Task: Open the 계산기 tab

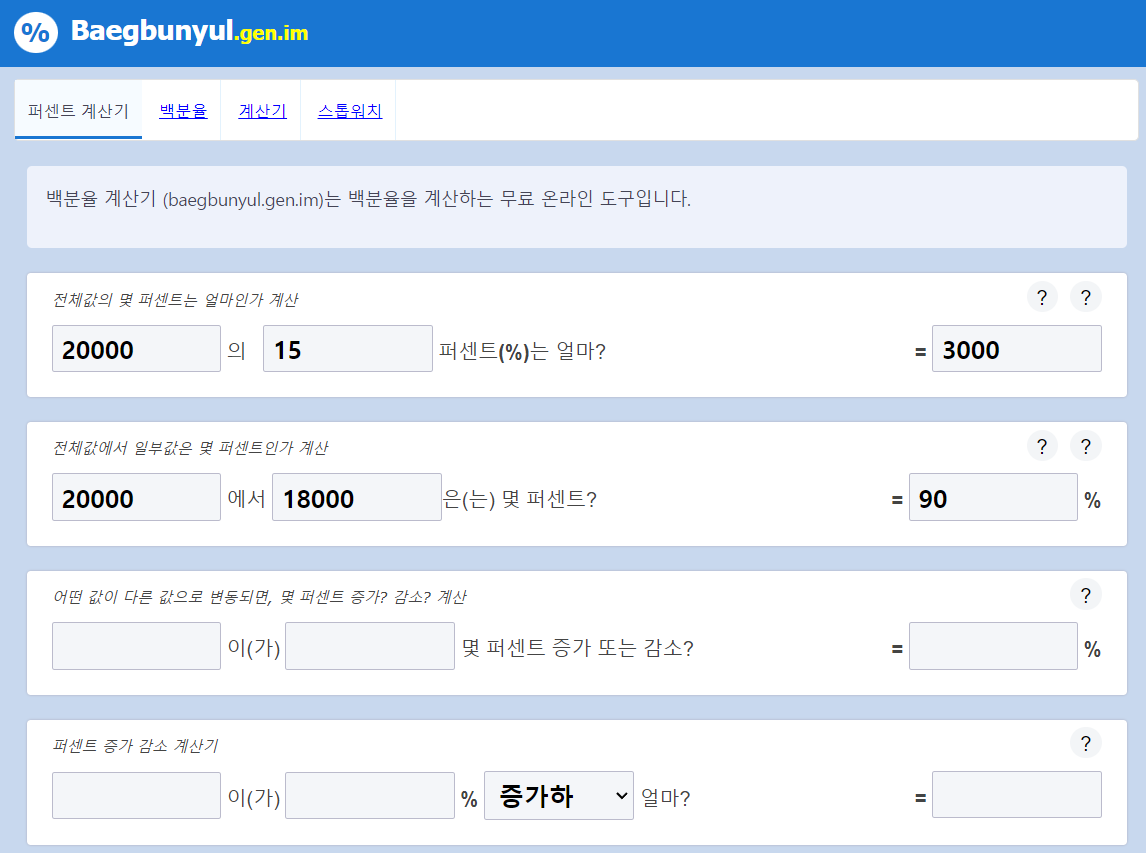Action: 260,110
